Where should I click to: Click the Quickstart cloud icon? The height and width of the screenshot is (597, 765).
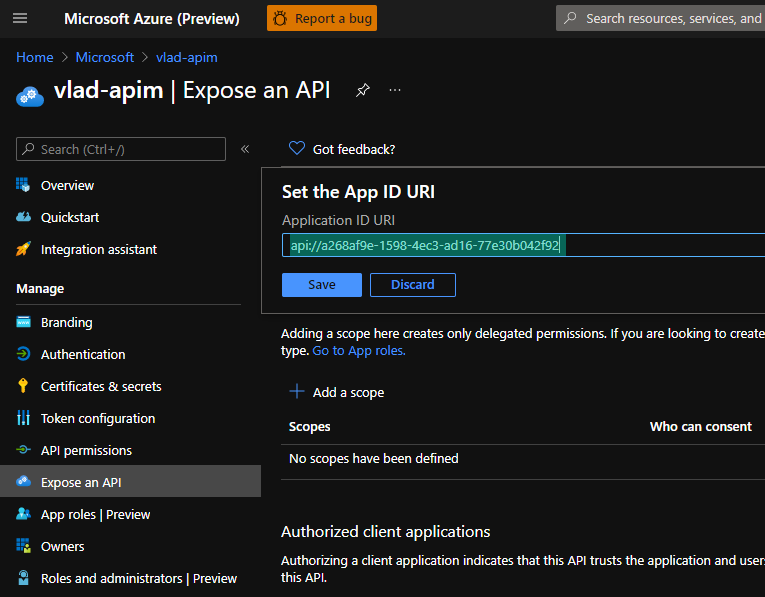point(23,217)
